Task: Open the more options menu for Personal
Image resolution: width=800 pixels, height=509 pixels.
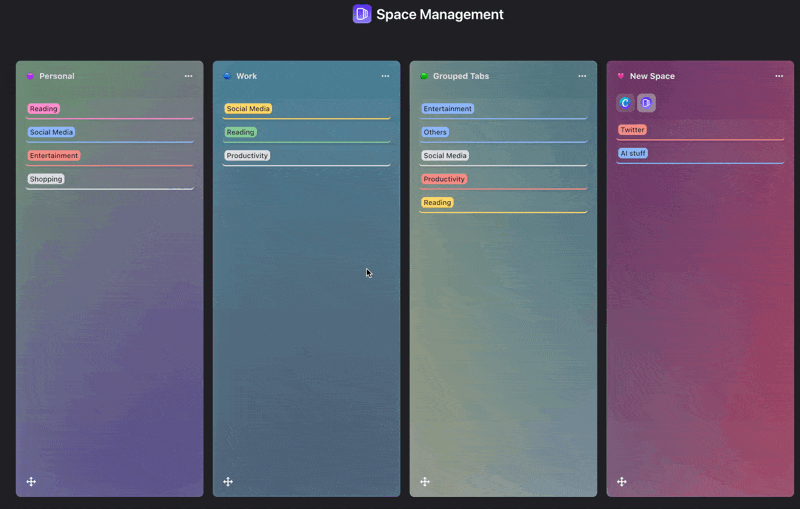Action: tap(189, 76)
